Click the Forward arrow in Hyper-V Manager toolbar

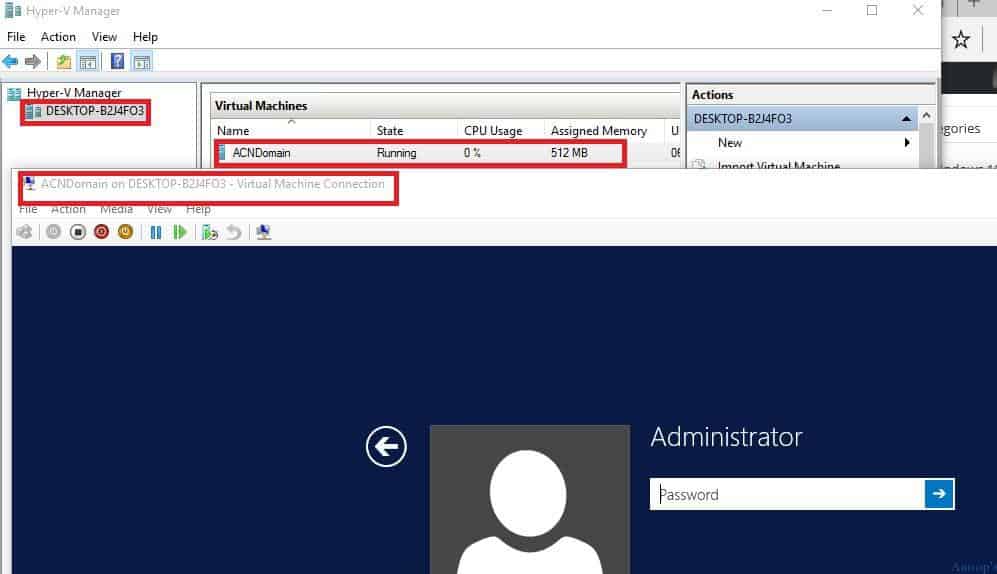coord(32,62)
